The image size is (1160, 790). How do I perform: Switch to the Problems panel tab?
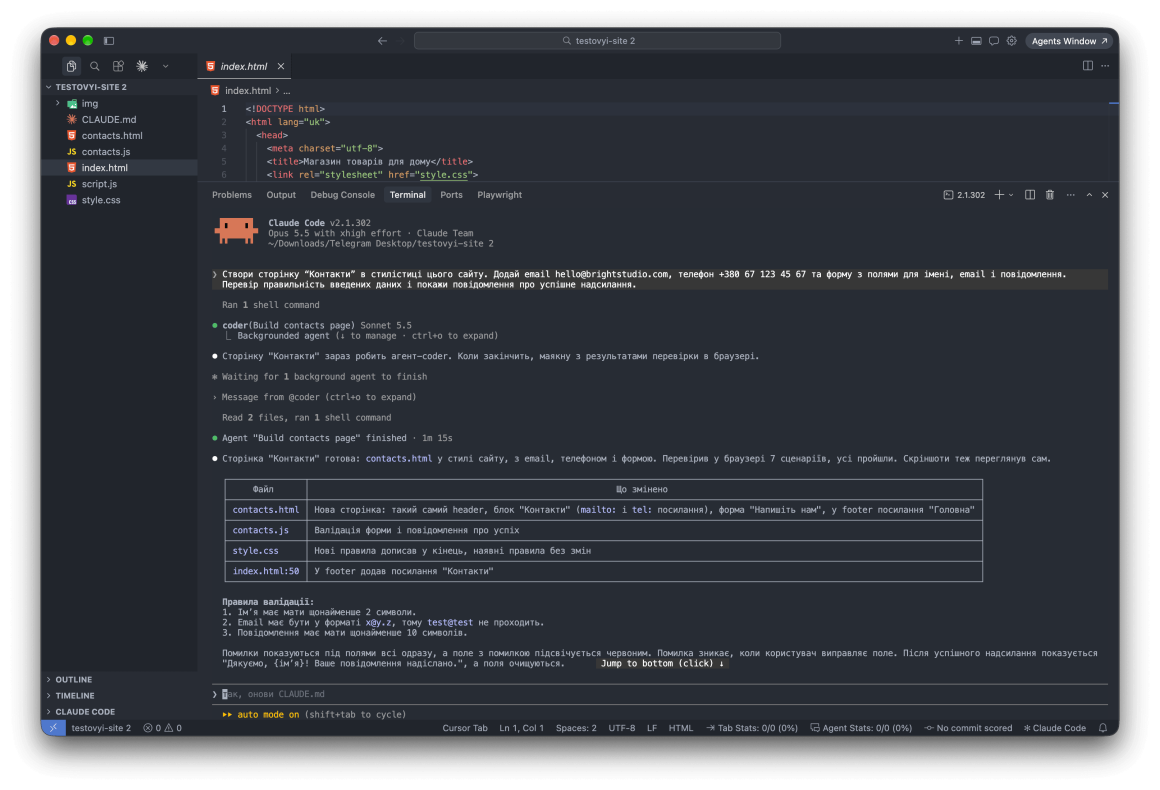(x=232, y=195)
